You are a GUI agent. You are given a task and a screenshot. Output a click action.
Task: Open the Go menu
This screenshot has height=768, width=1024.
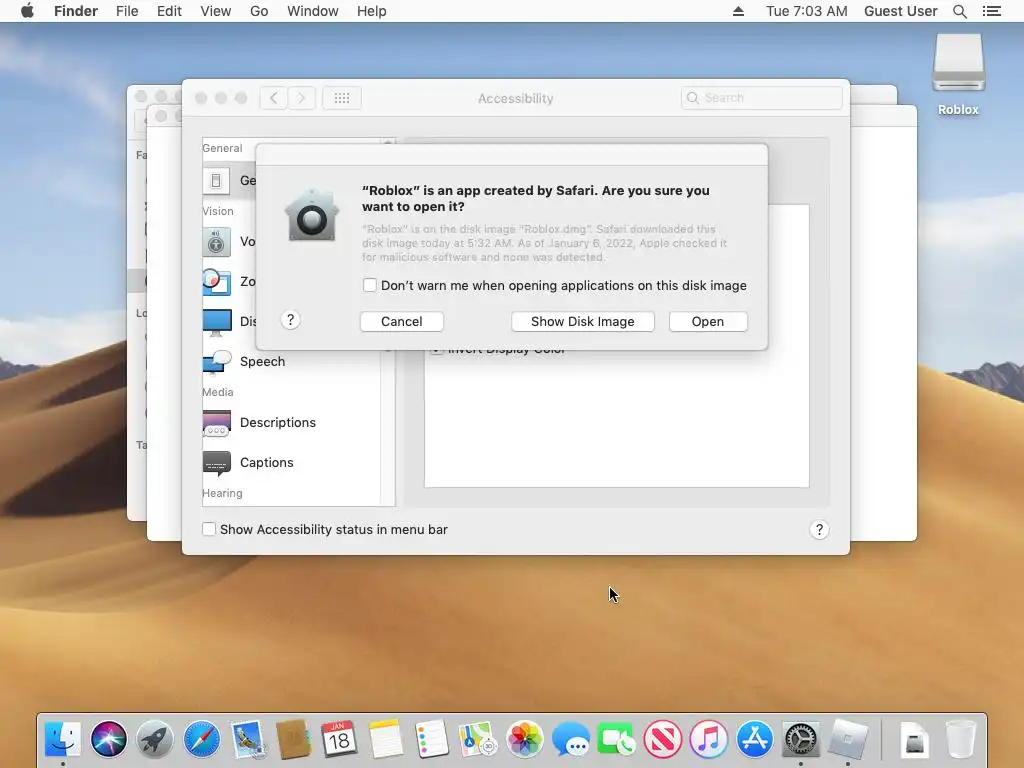pos(259,11)
